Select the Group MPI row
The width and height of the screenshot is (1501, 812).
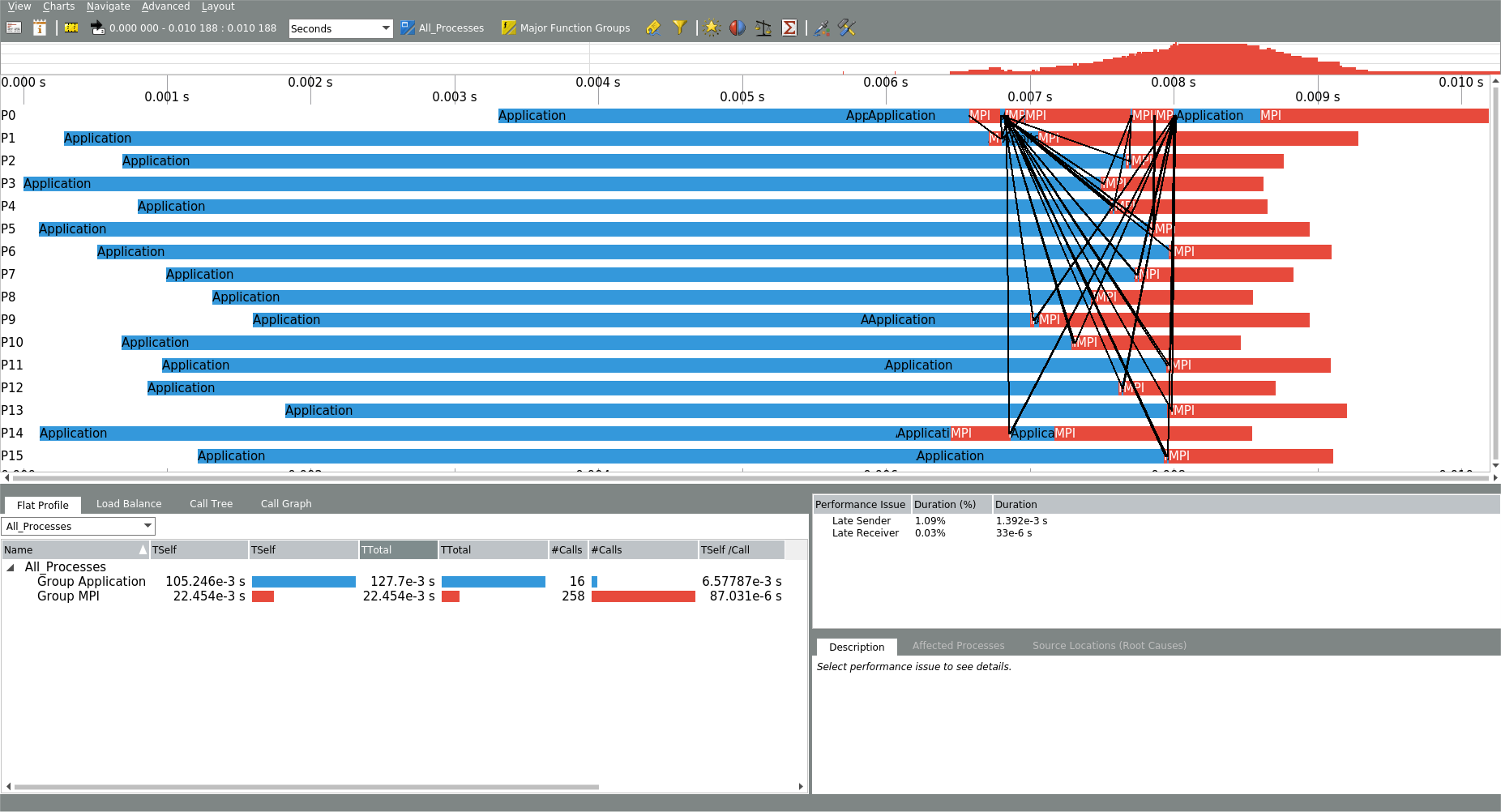(68, 596)
